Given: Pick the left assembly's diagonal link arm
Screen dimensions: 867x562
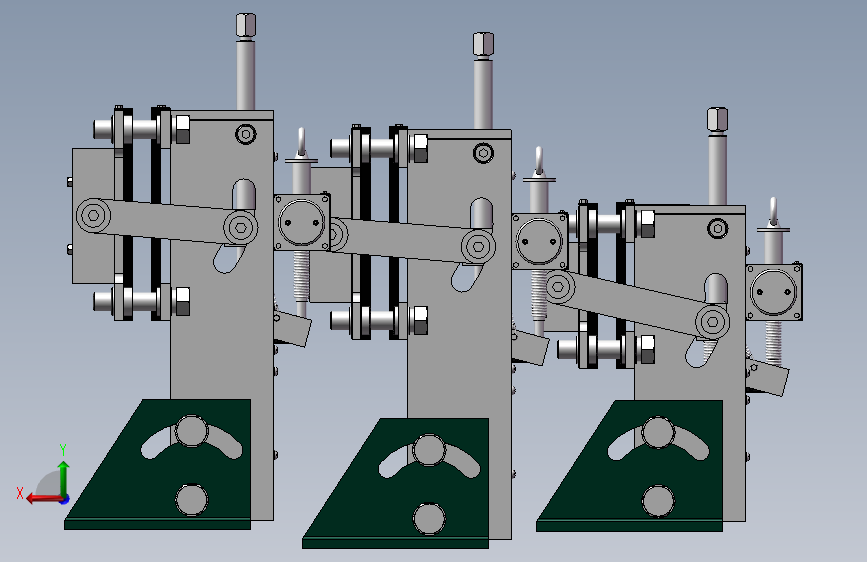Looking at the screenshot, I should (x=167, y=221).
